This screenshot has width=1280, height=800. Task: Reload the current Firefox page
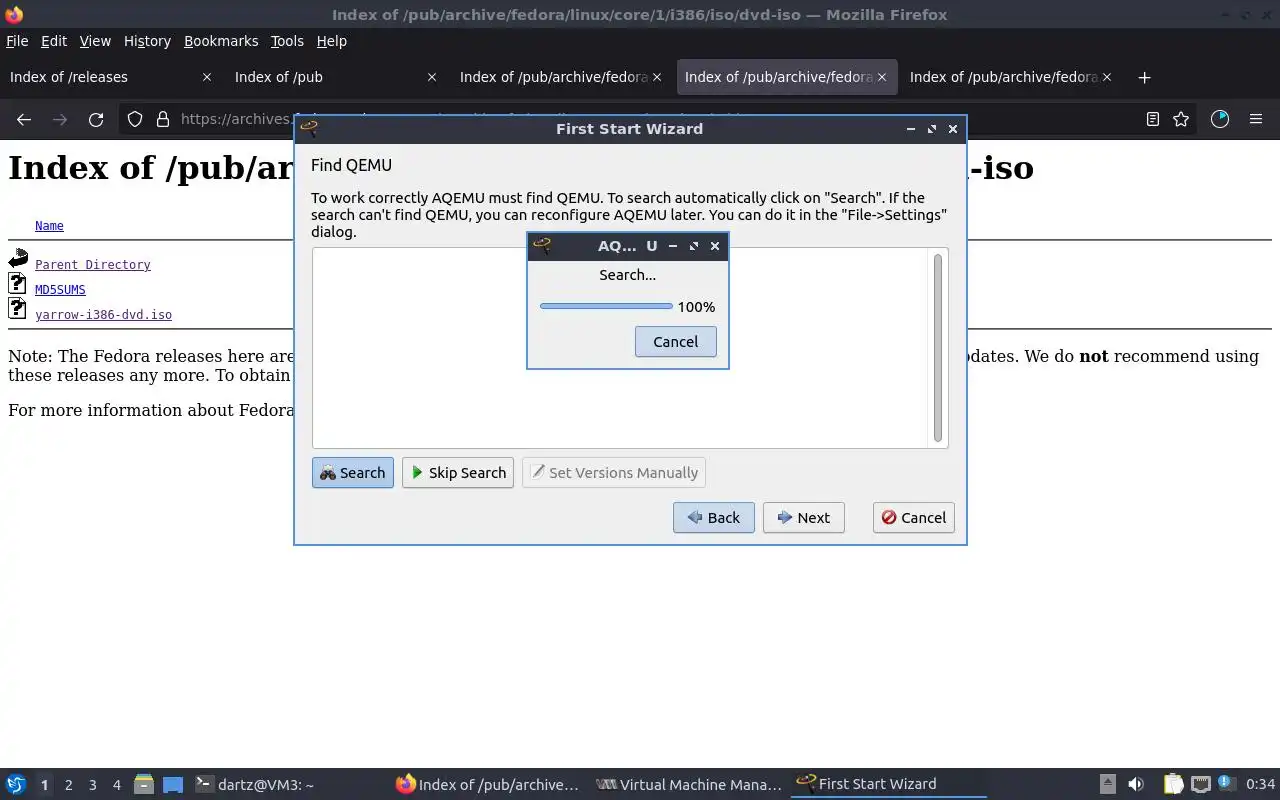[x=96, y=119]
